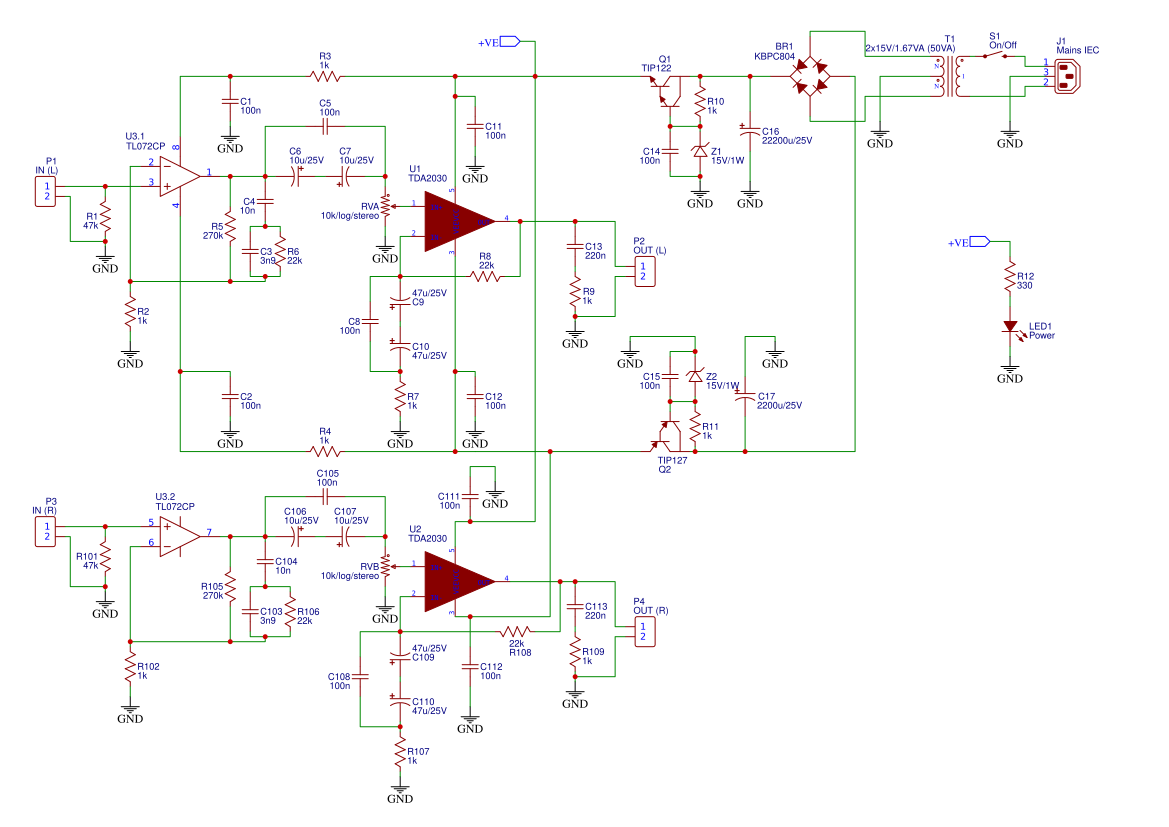This screenshot has height=827, width=1169.
Task: Select the R10 1k resistor symbol
Action: pyautogui.click(x=699, y=101)
